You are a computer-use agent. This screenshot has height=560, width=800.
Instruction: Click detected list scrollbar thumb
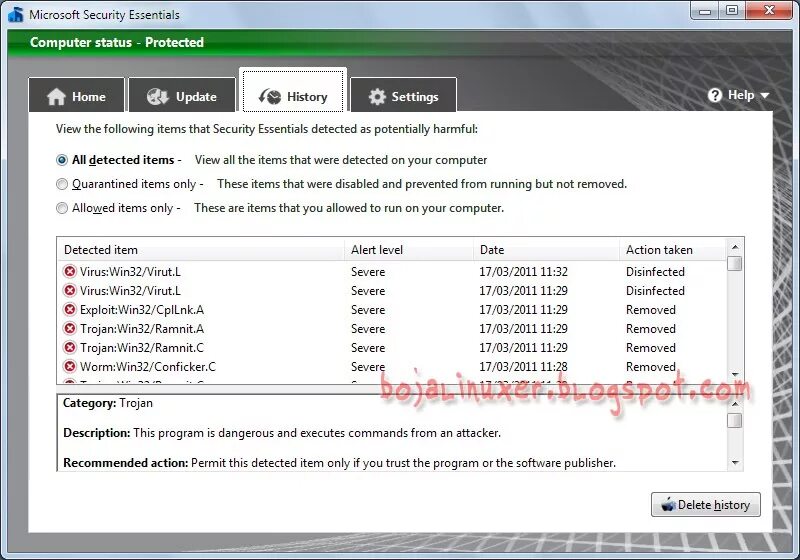(735, 263)
